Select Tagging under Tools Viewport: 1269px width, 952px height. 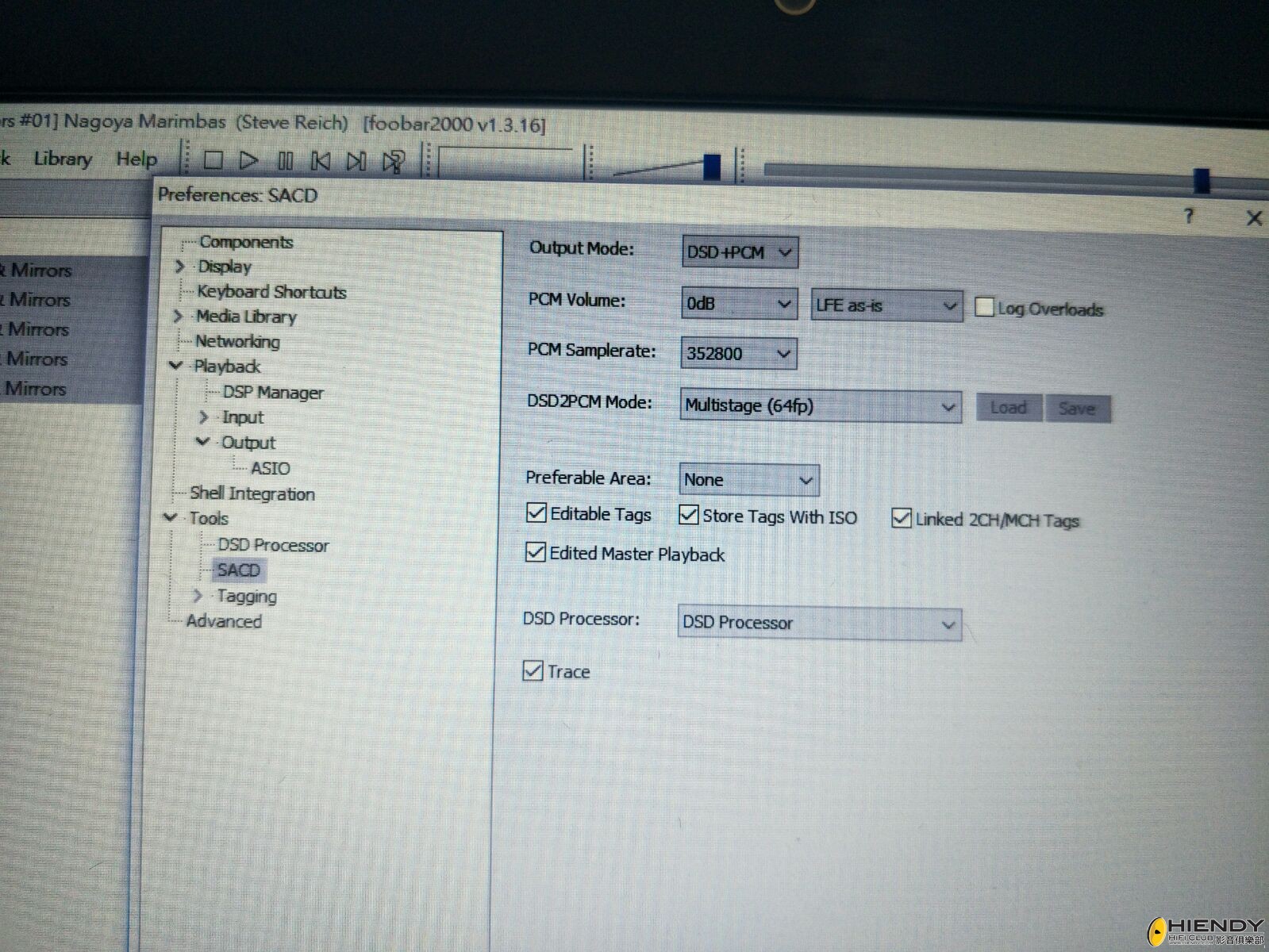[247, 597]
